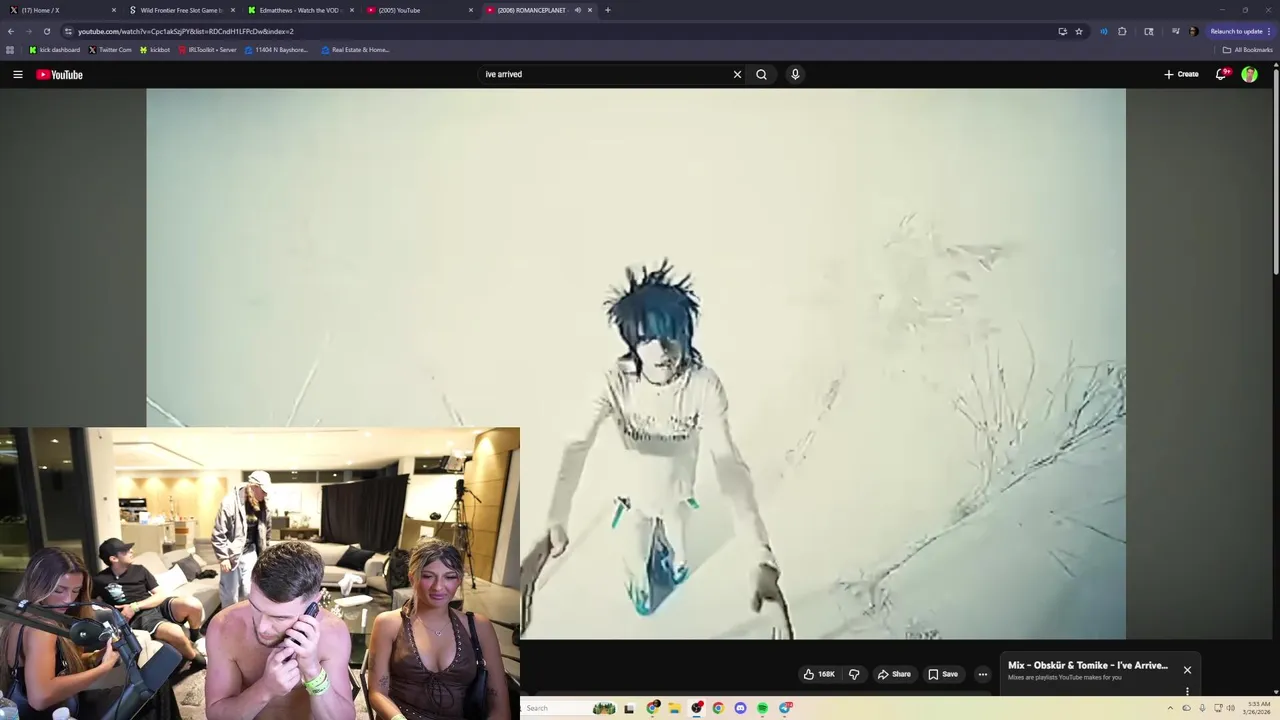Switch to Edmatthews Watch the VOD tab

point(299,10)
